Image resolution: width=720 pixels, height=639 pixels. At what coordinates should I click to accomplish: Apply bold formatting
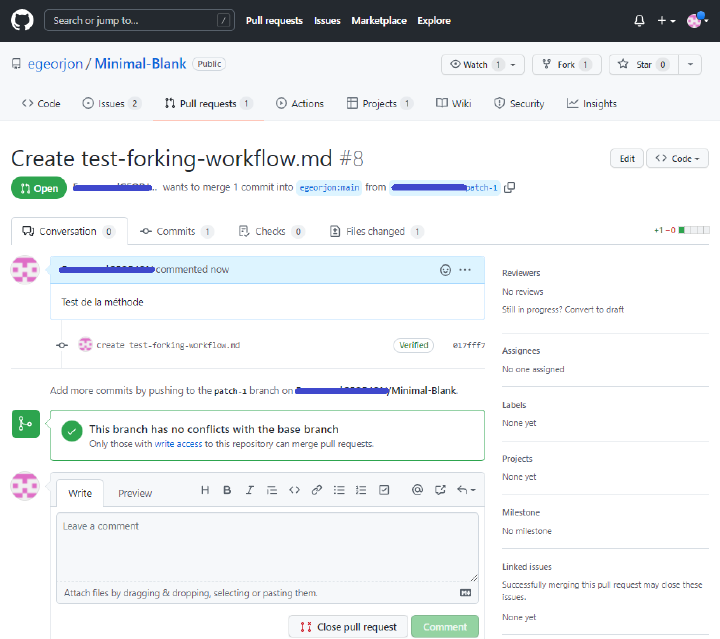[227, 490]
